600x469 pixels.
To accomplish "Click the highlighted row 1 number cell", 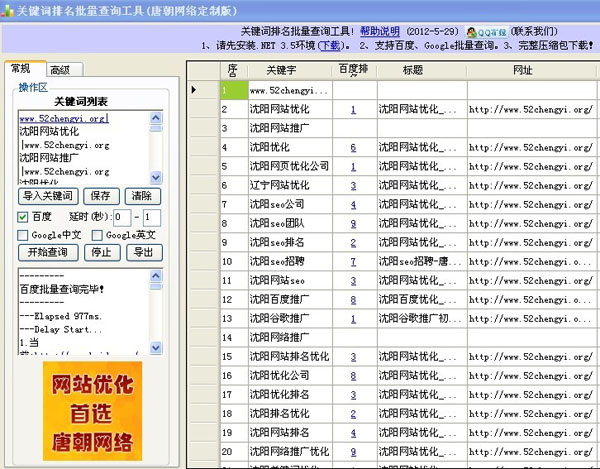I will click(x=234, y=90).
